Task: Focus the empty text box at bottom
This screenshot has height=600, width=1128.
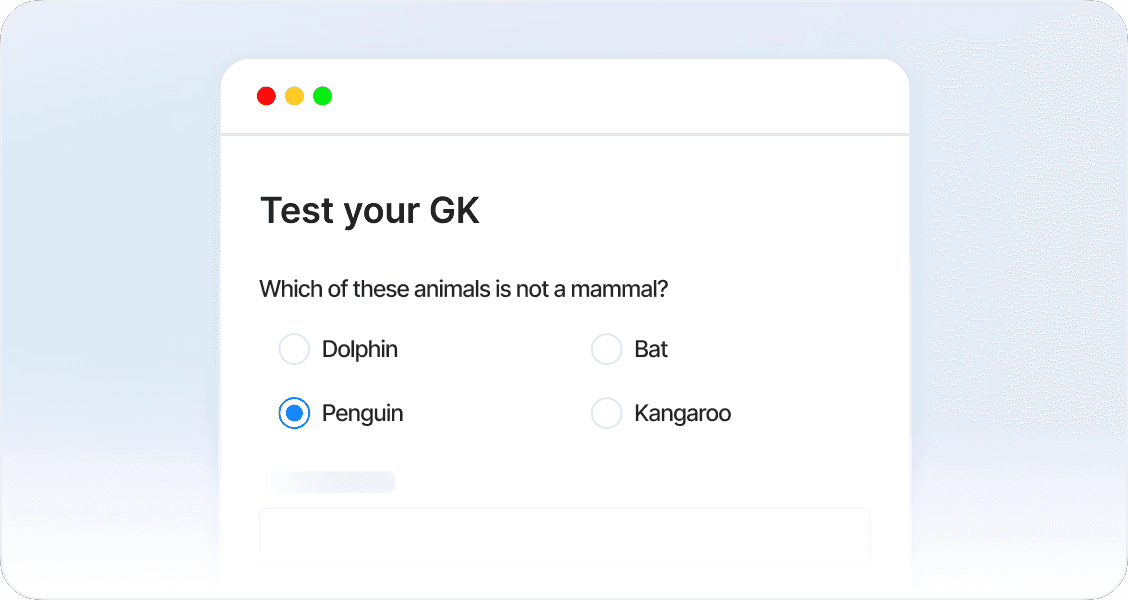Action: point(564,537)
